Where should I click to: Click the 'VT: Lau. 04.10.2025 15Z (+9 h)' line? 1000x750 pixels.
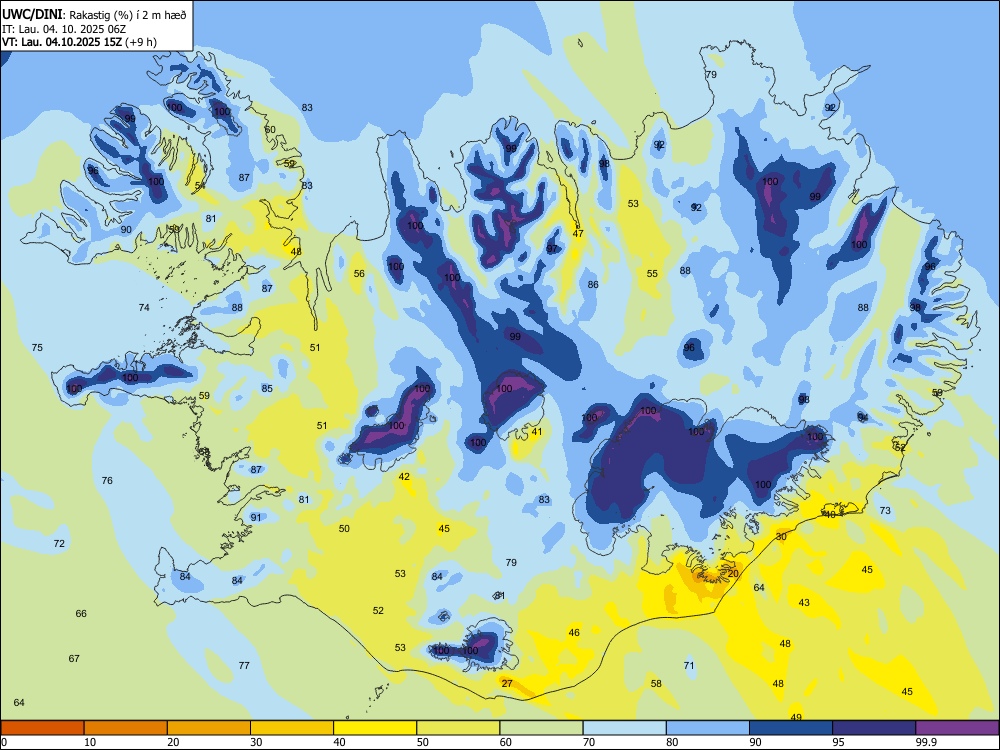point(79,42)
